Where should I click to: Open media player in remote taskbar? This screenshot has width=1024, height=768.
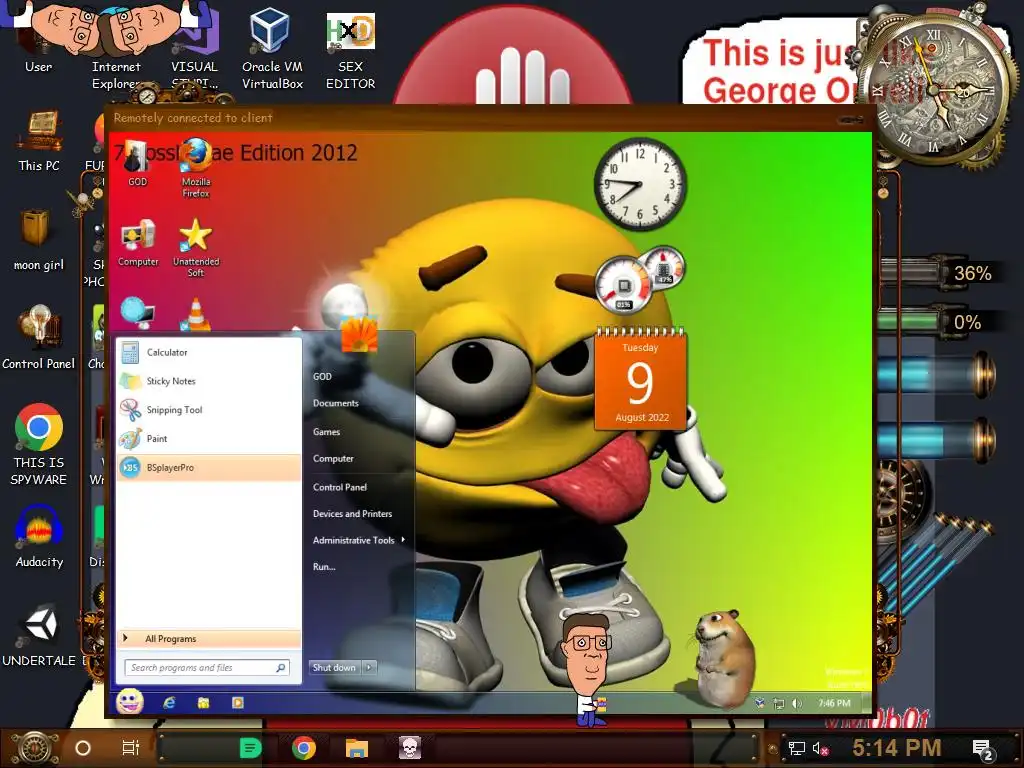tap(238, 703)
